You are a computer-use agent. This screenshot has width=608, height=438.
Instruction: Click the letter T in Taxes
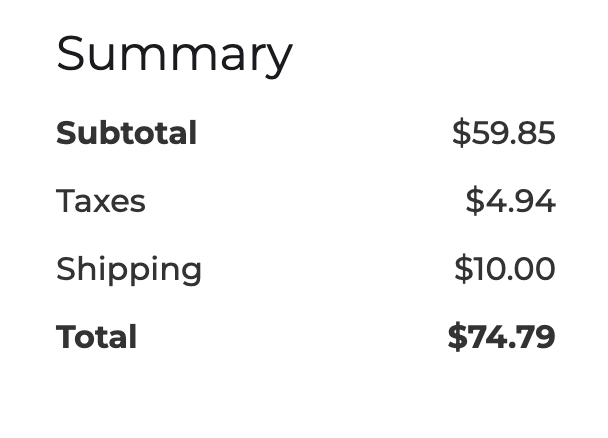point(66,201)
